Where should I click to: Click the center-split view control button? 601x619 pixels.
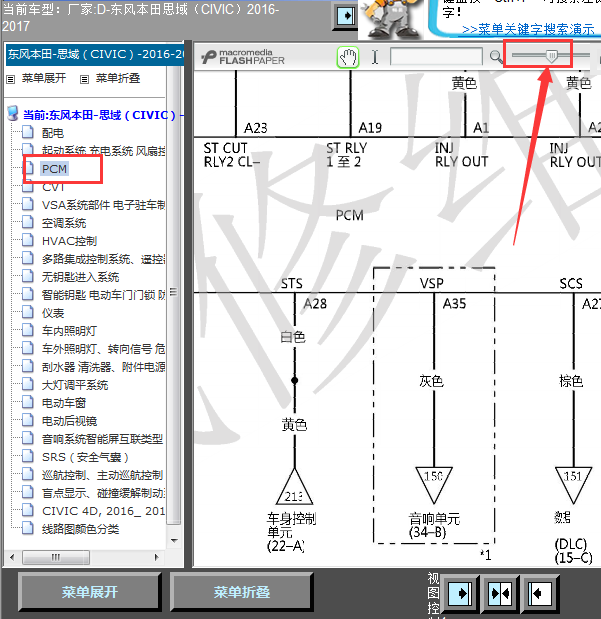(500, 593)
